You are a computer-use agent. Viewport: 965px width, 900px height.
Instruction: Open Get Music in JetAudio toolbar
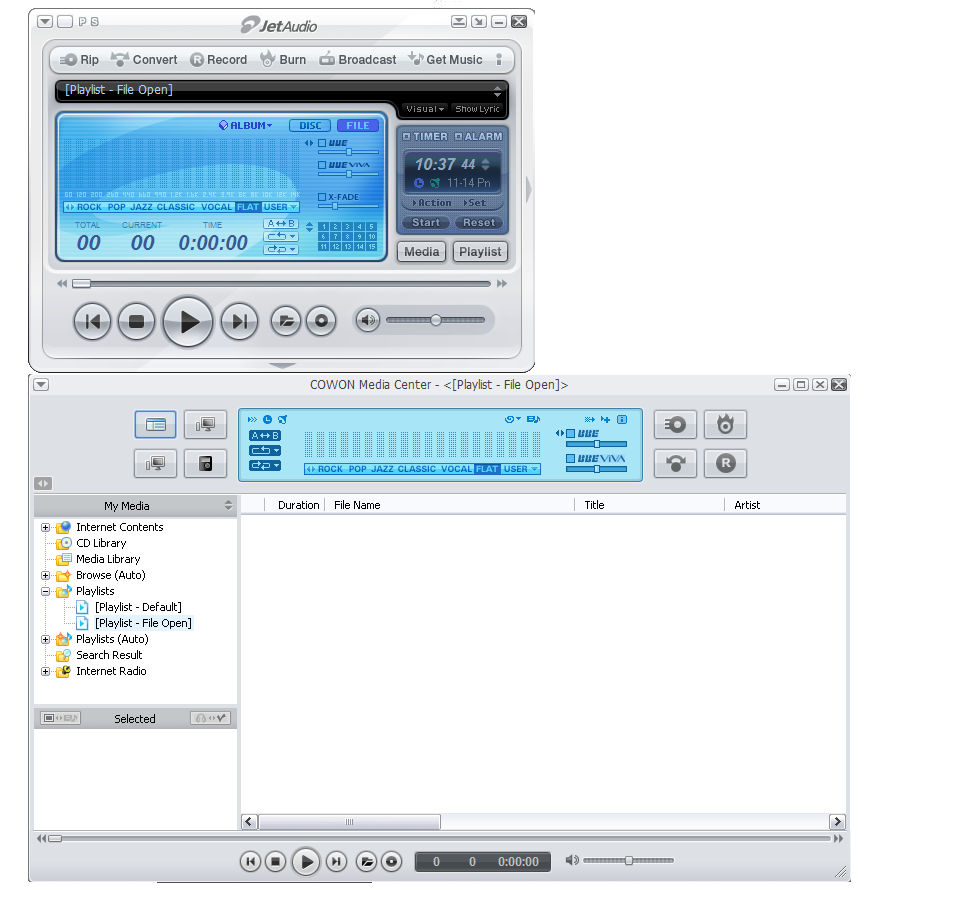tap(445, 60)
